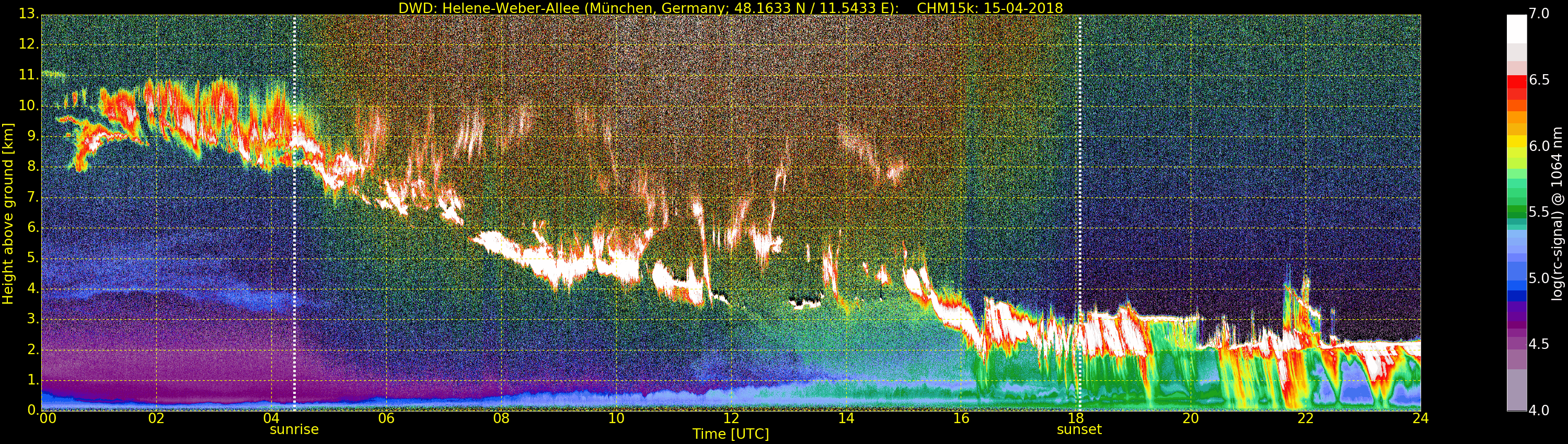
Task: Click the '24' time axis tick label
Action: pos(1421,418)
